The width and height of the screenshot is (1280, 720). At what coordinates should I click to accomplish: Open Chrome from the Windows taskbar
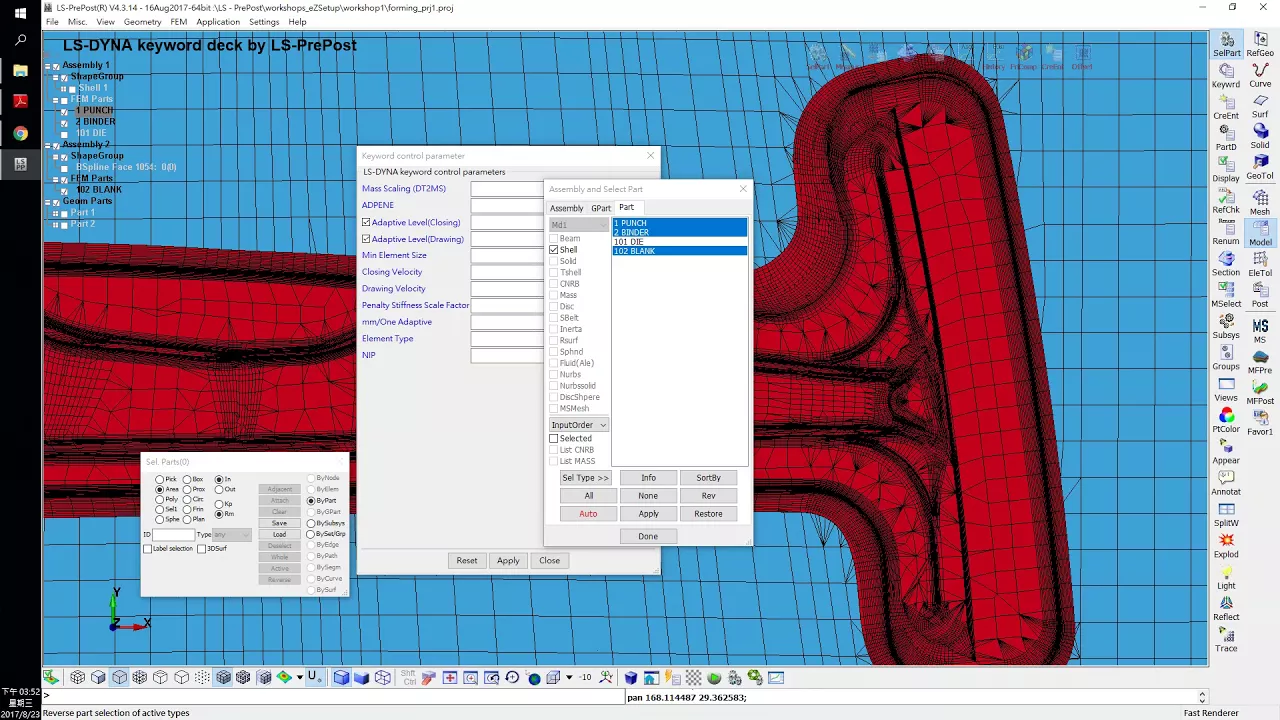(x=20, y=133)
